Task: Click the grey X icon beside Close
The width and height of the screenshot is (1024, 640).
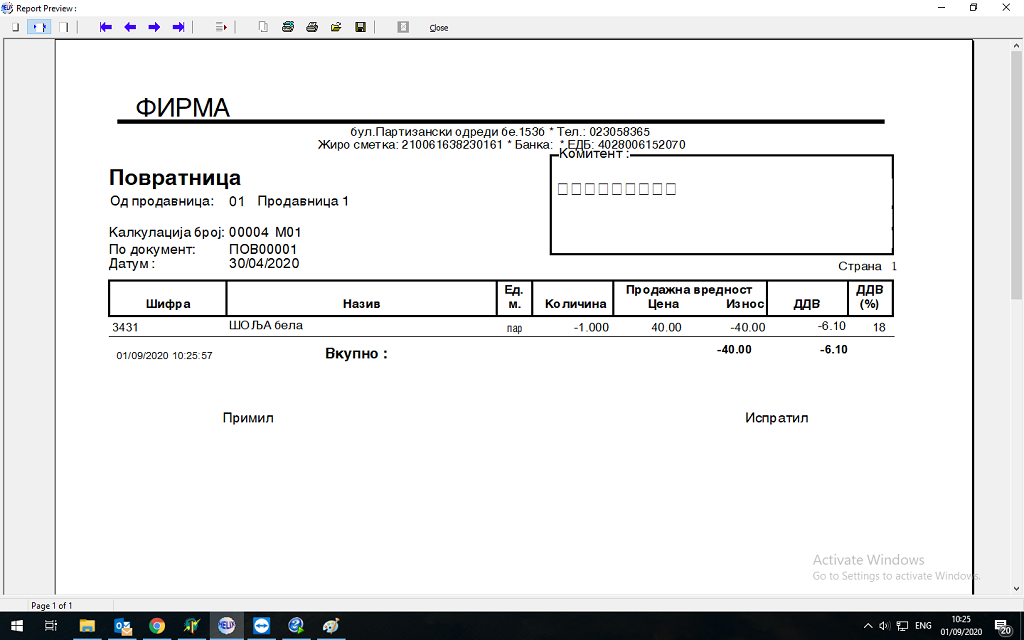Action: pos(403,27)
